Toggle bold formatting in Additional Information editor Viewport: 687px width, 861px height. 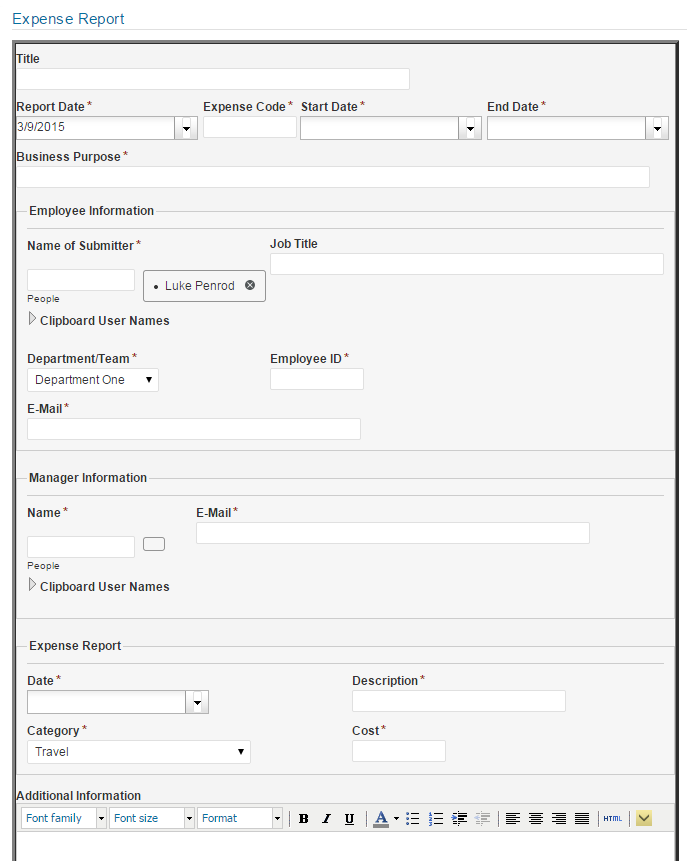point(303,818)
